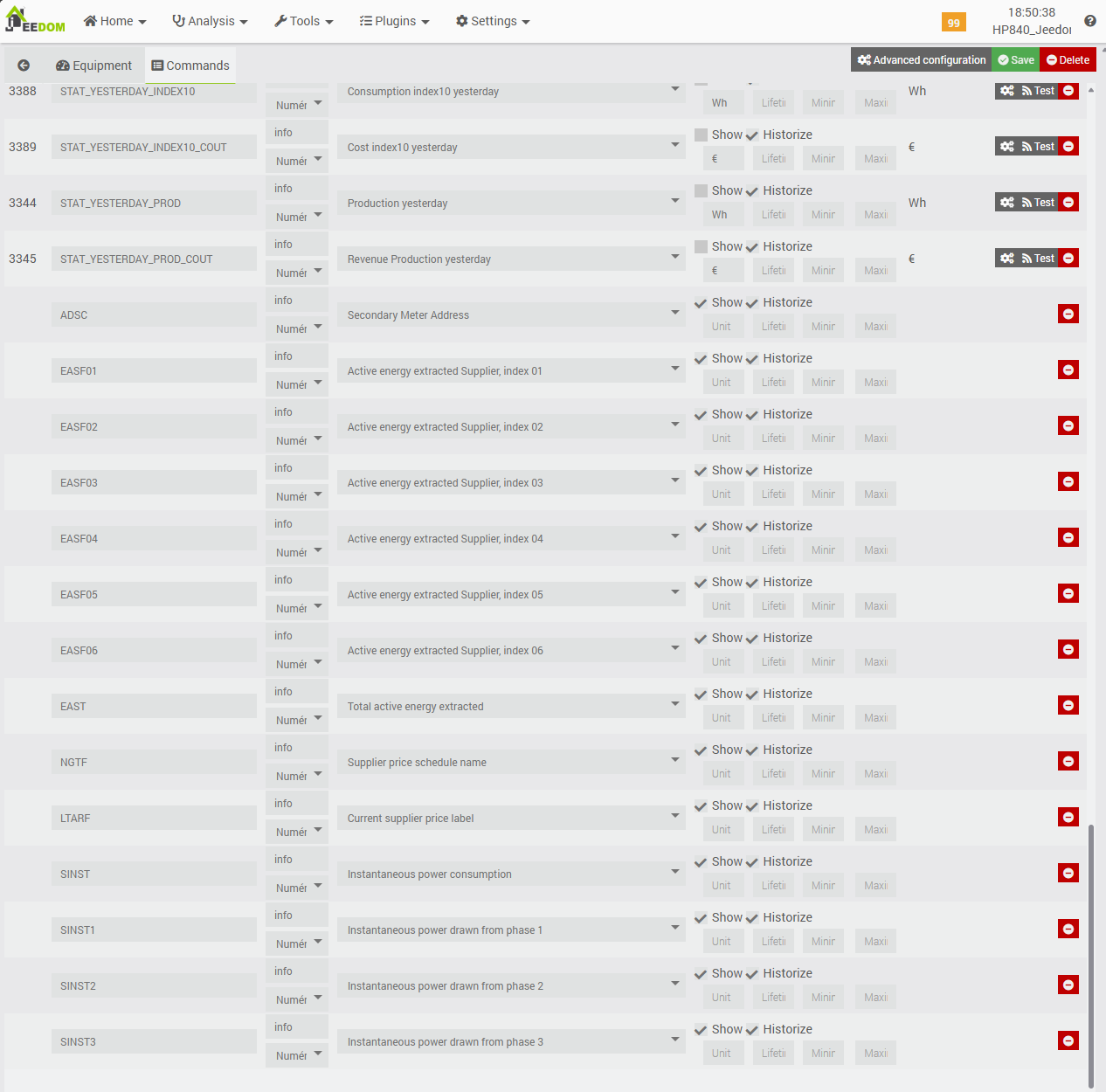The image size is (1106, 1092).
Task: Click the back arrow icon
Action: click(24, 66)
